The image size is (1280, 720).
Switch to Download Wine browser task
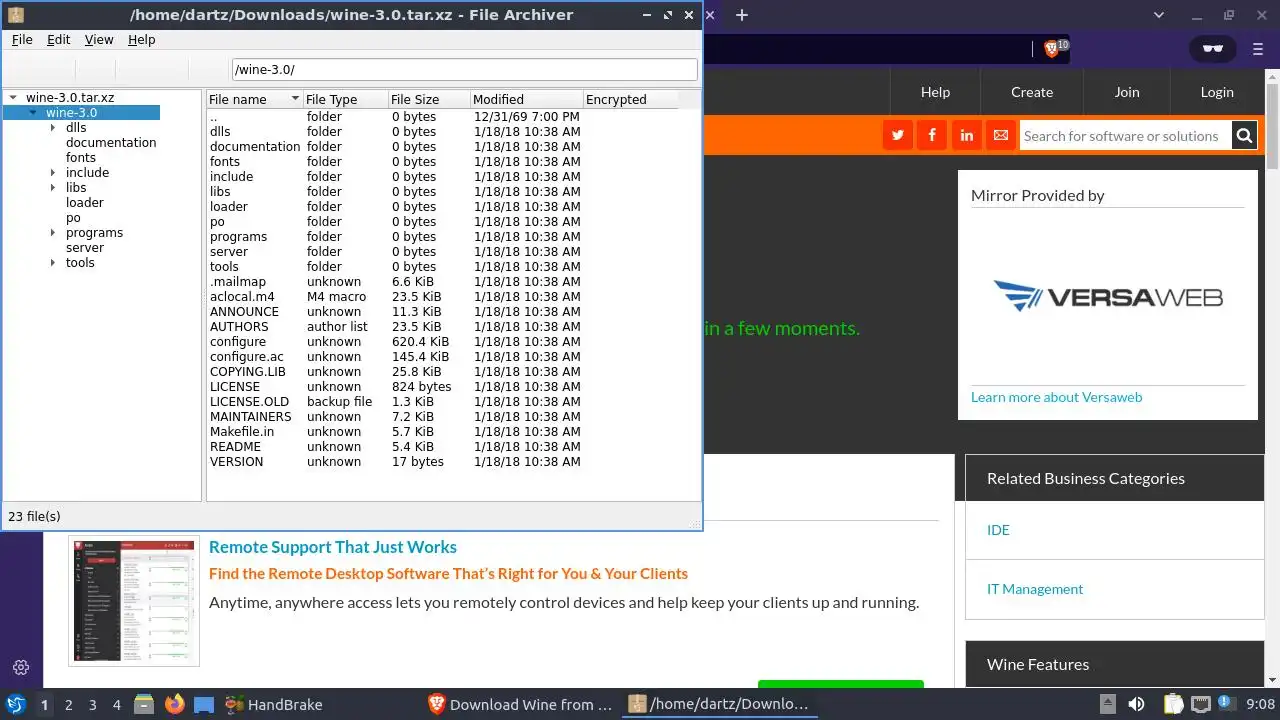point(521,704)
